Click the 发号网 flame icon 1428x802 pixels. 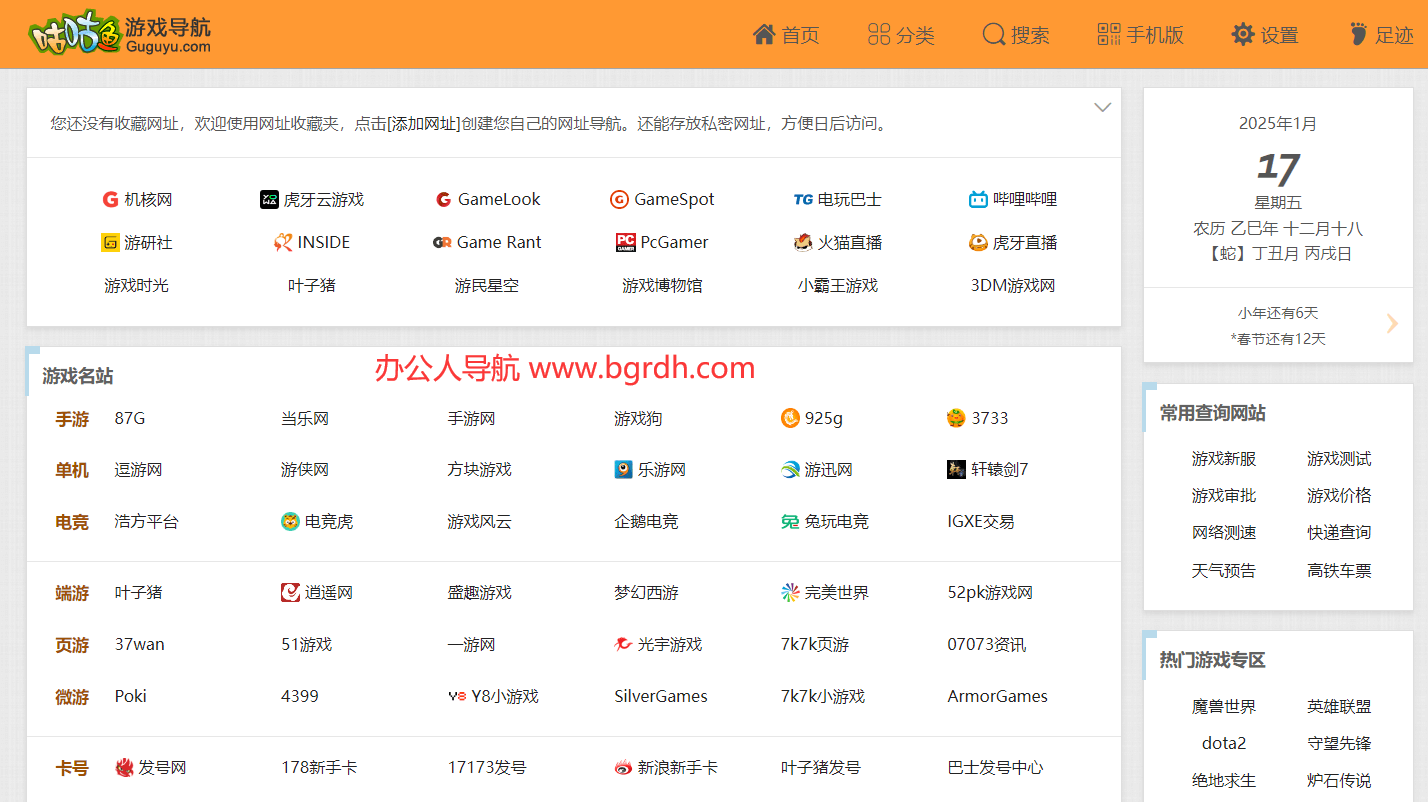click(x=124, y=767)
